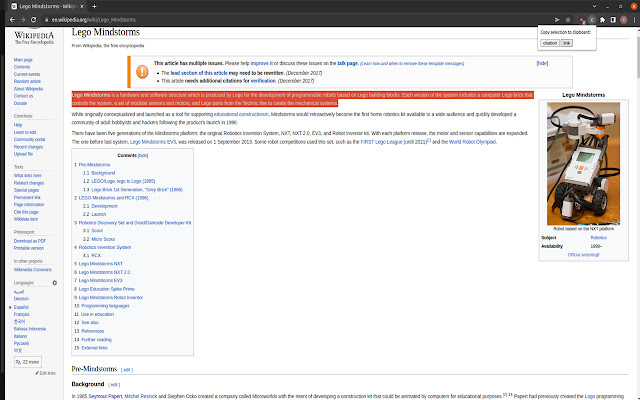Jump to 1.1 Background in contents

[99, 173]
